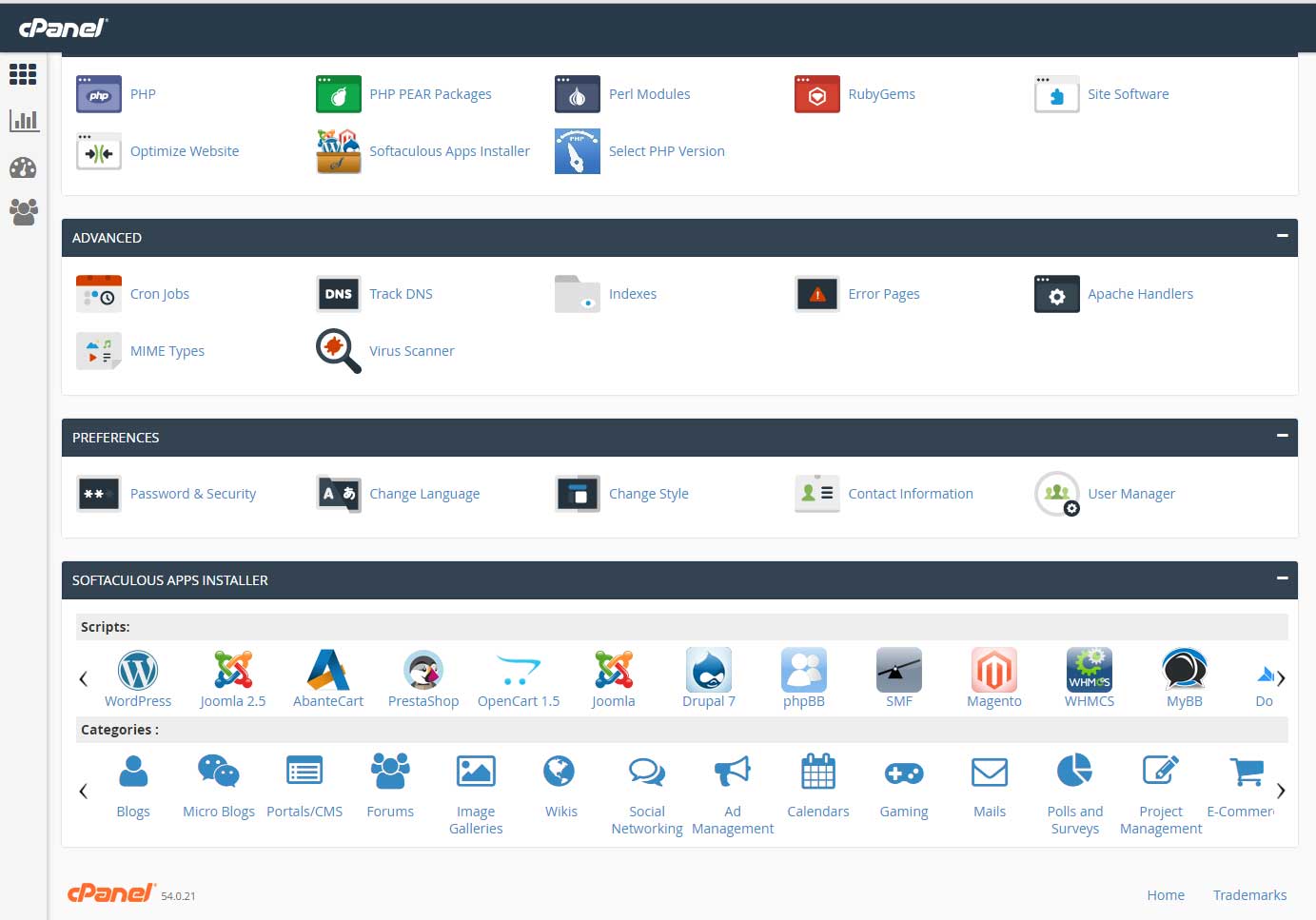
Task: Select SMF script icon
Action: (899, 671)
